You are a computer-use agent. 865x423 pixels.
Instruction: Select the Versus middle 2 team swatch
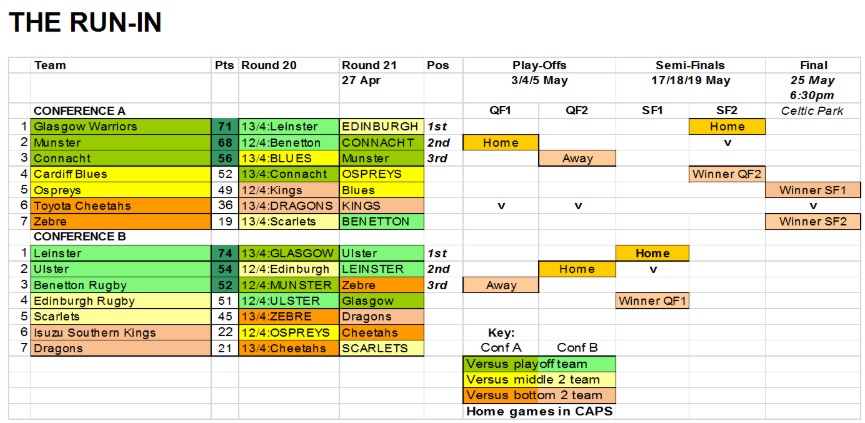coord(540,380)
